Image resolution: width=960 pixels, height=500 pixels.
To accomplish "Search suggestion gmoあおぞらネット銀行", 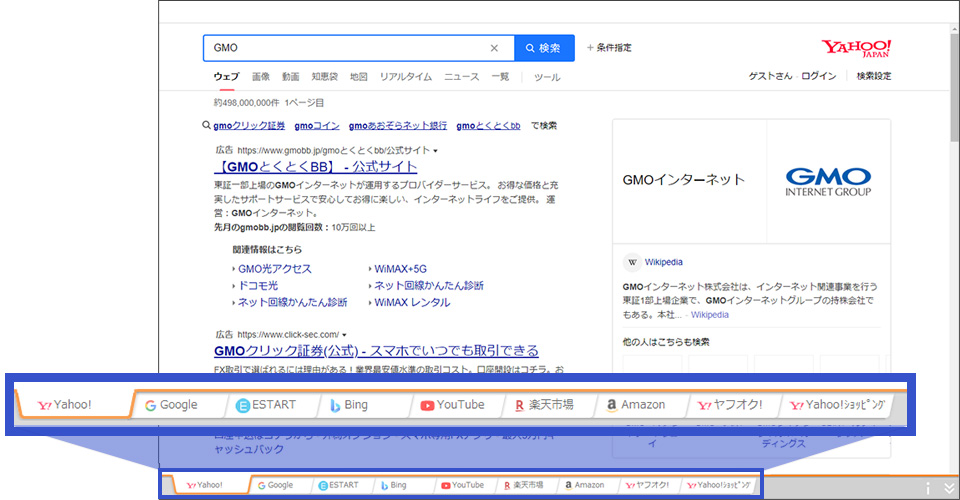I will point(398,125).
